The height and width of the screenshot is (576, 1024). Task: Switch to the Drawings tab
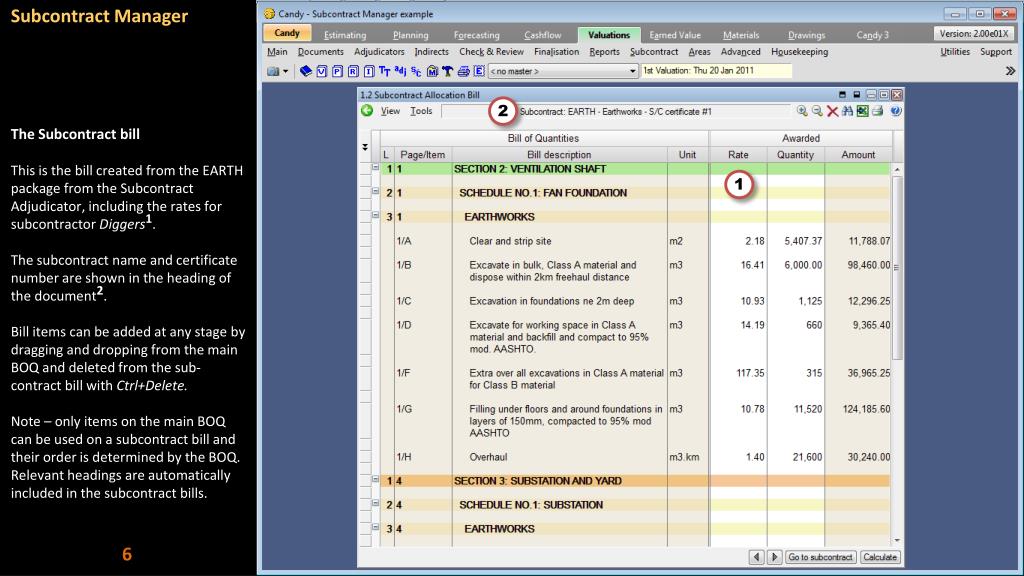pos(807,35)
